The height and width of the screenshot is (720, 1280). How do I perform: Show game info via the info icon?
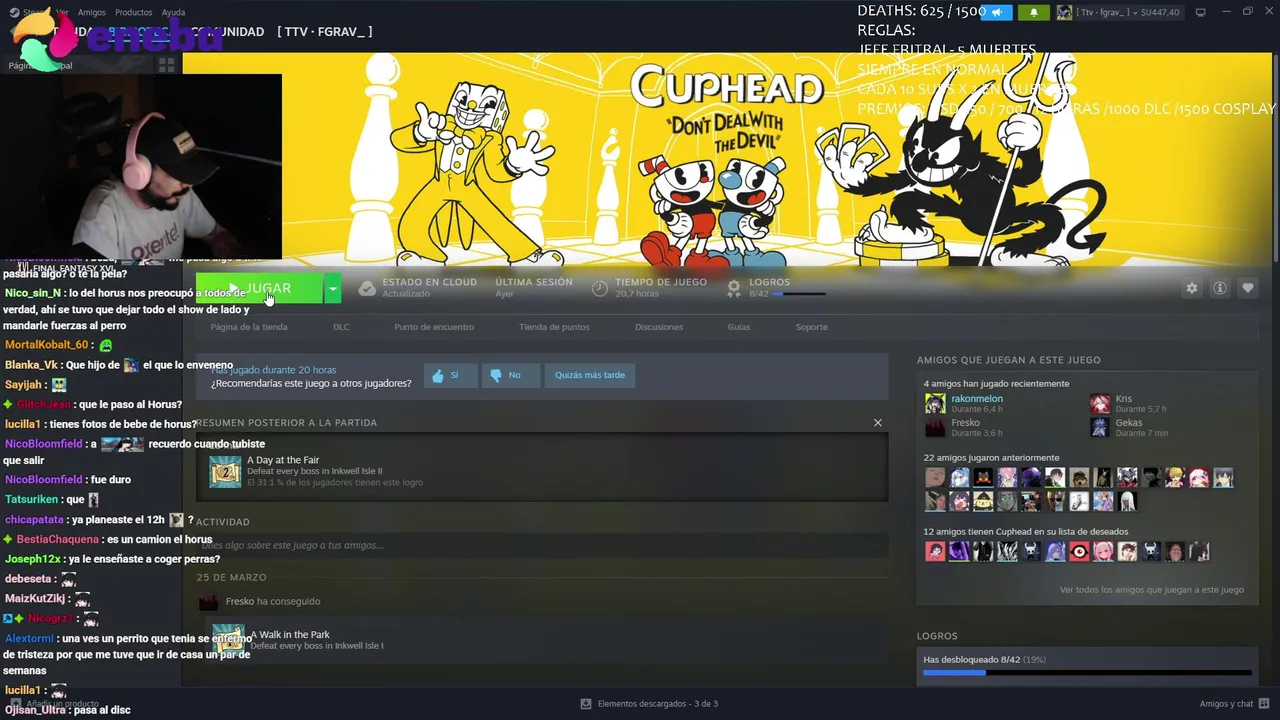coord(1219,288)
